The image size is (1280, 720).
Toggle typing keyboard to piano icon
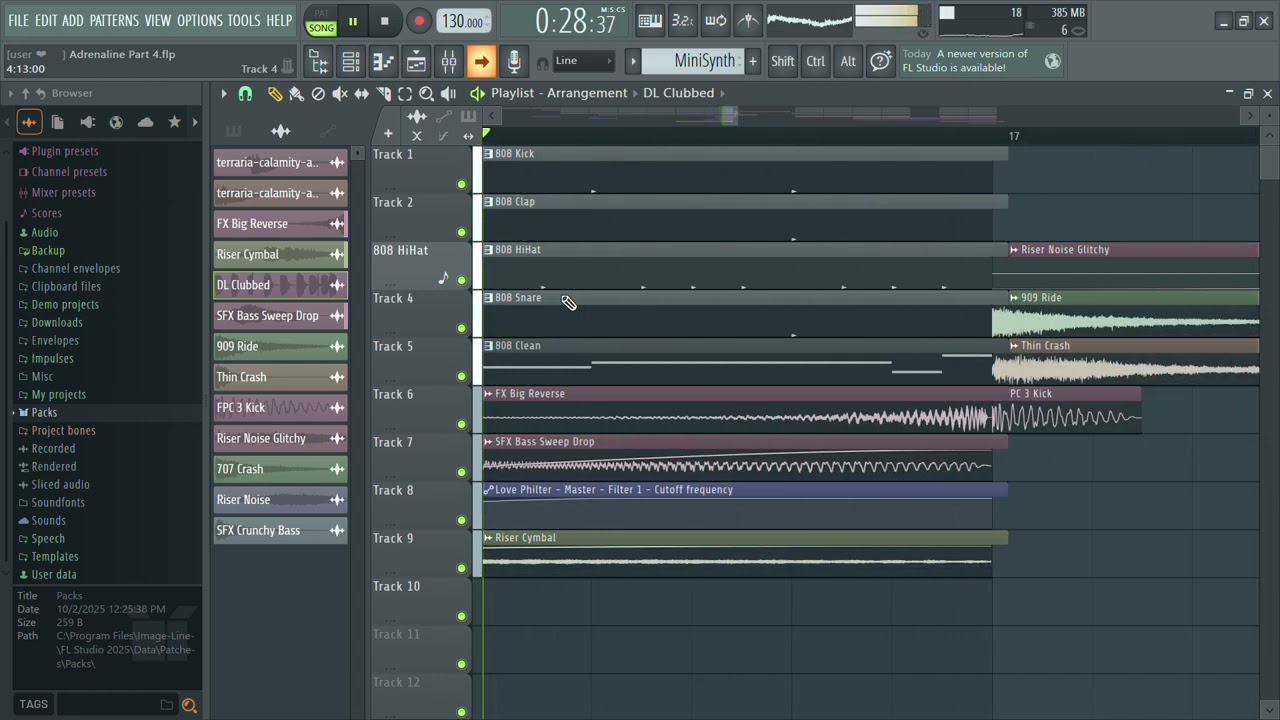650,20
